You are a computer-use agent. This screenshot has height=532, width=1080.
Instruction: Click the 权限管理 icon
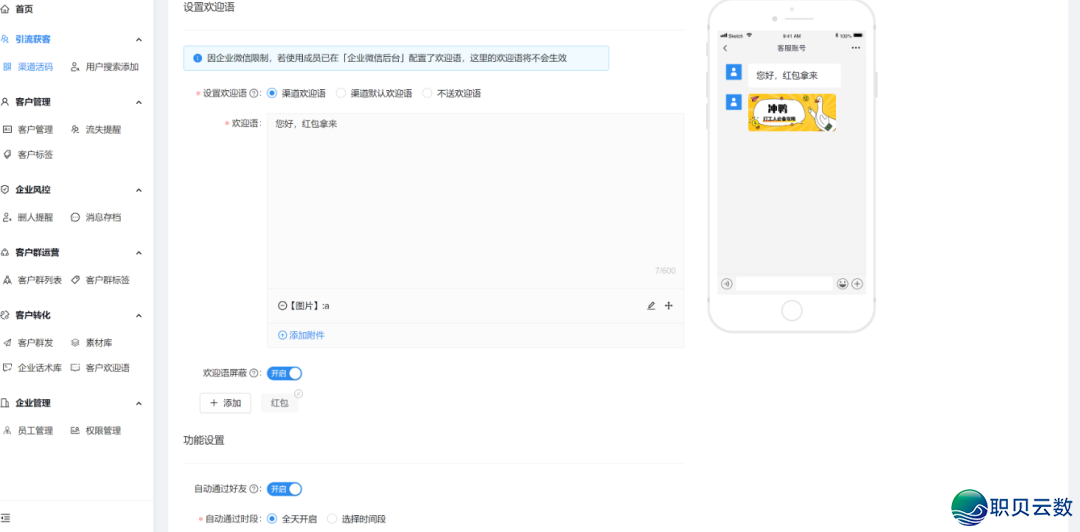75,430
